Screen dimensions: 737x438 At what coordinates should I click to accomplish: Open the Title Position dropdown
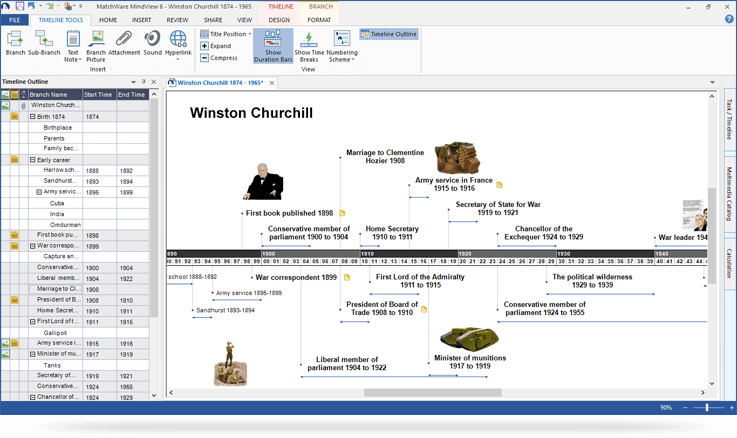point(225,34)
